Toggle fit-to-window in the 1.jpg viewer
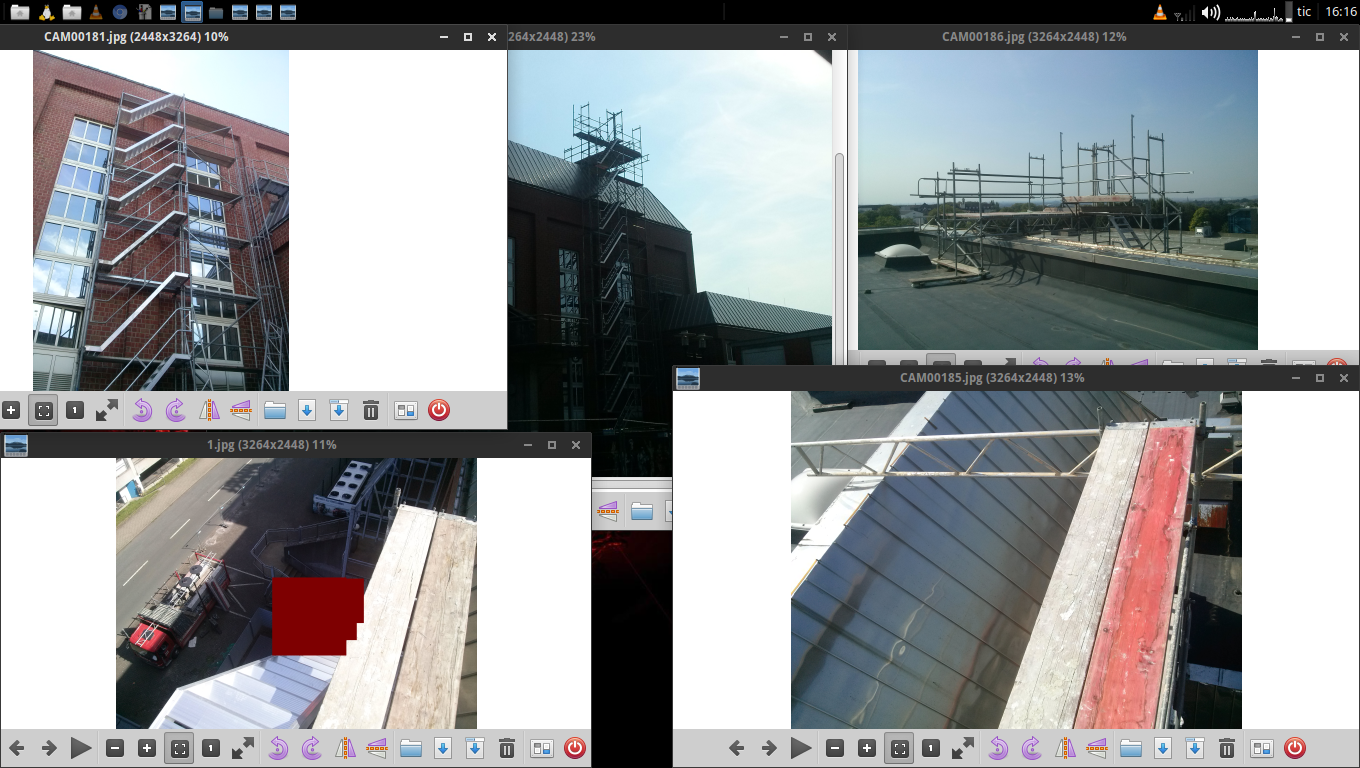This screenshot has width=1360, height=768. pyautogui.click(x=179, y=748)
